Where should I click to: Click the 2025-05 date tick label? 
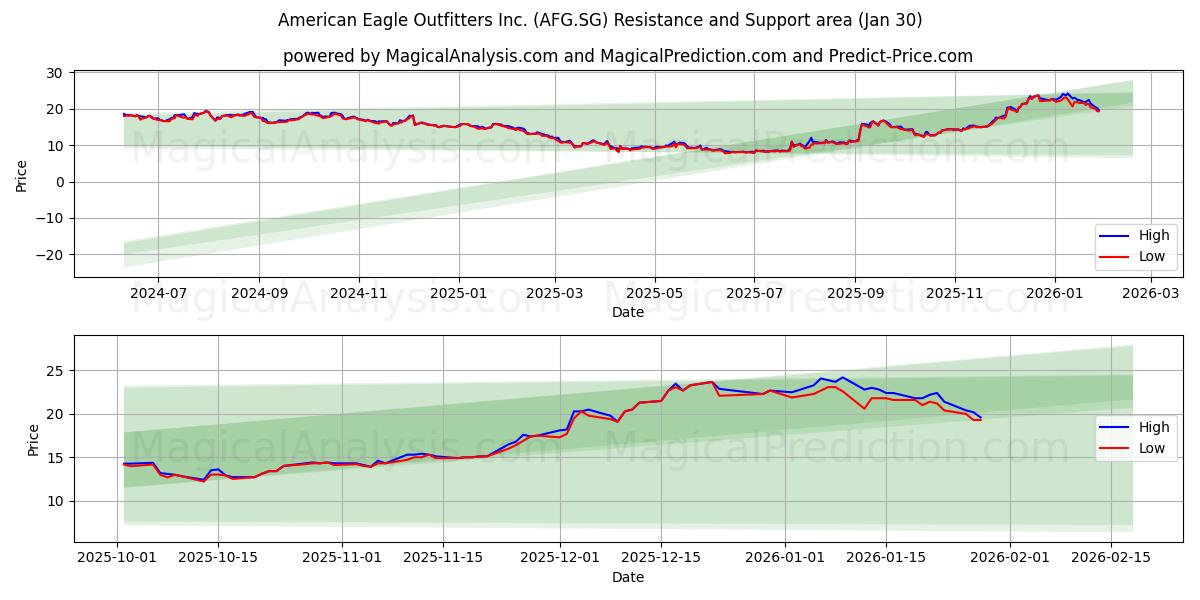[x=655, y=294]
